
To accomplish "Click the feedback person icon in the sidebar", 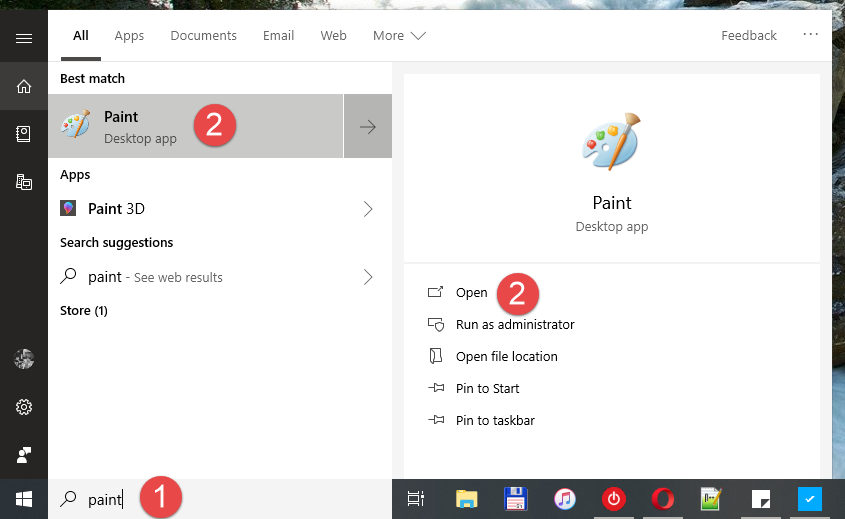I will point(24,455).
